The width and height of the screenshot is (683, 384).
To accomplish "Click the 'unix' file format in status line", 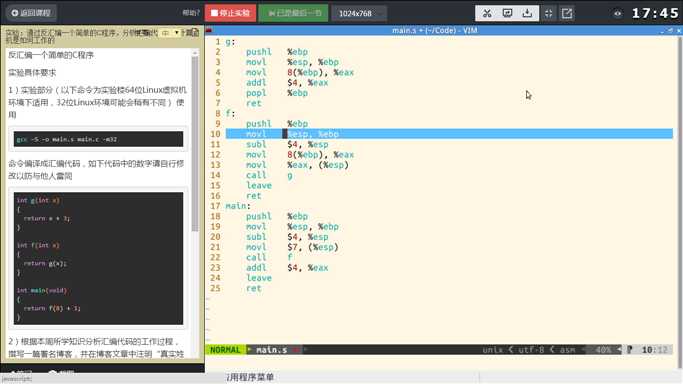I will pos(492,350).
